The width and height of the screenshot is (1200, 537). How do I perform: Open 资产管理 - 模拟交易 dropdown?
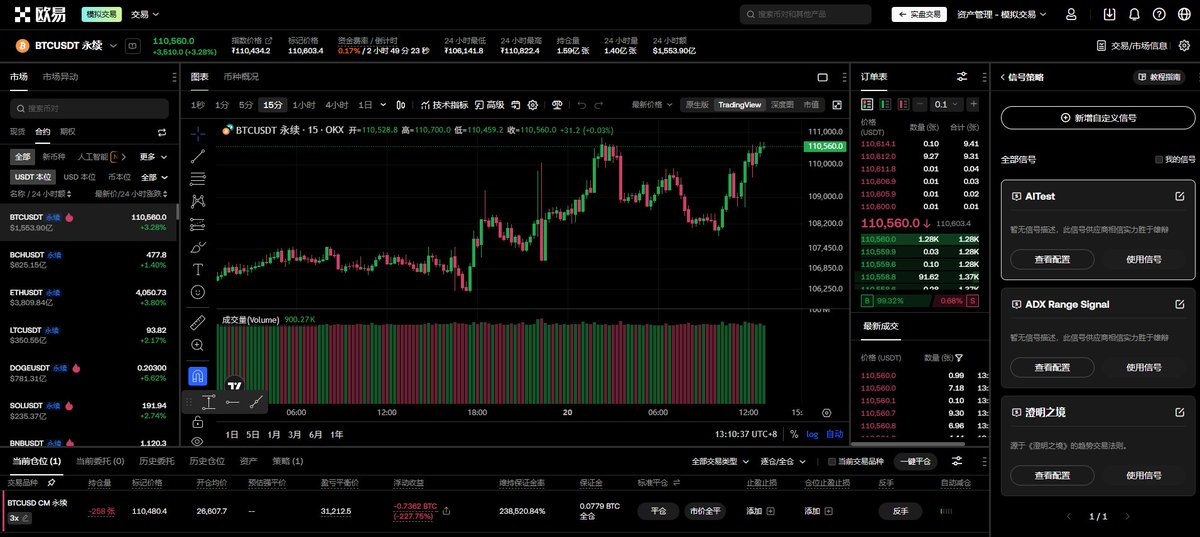1000,14
